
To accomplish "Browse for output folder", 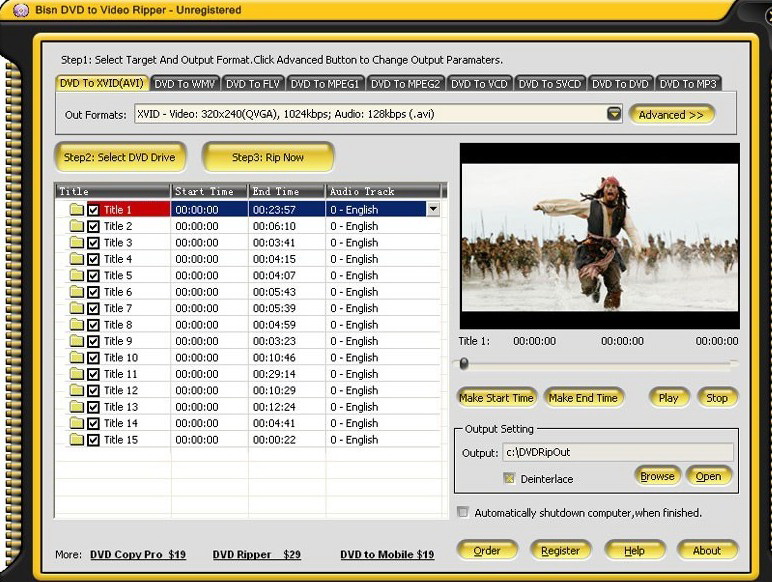I will [x=657, y=476].
